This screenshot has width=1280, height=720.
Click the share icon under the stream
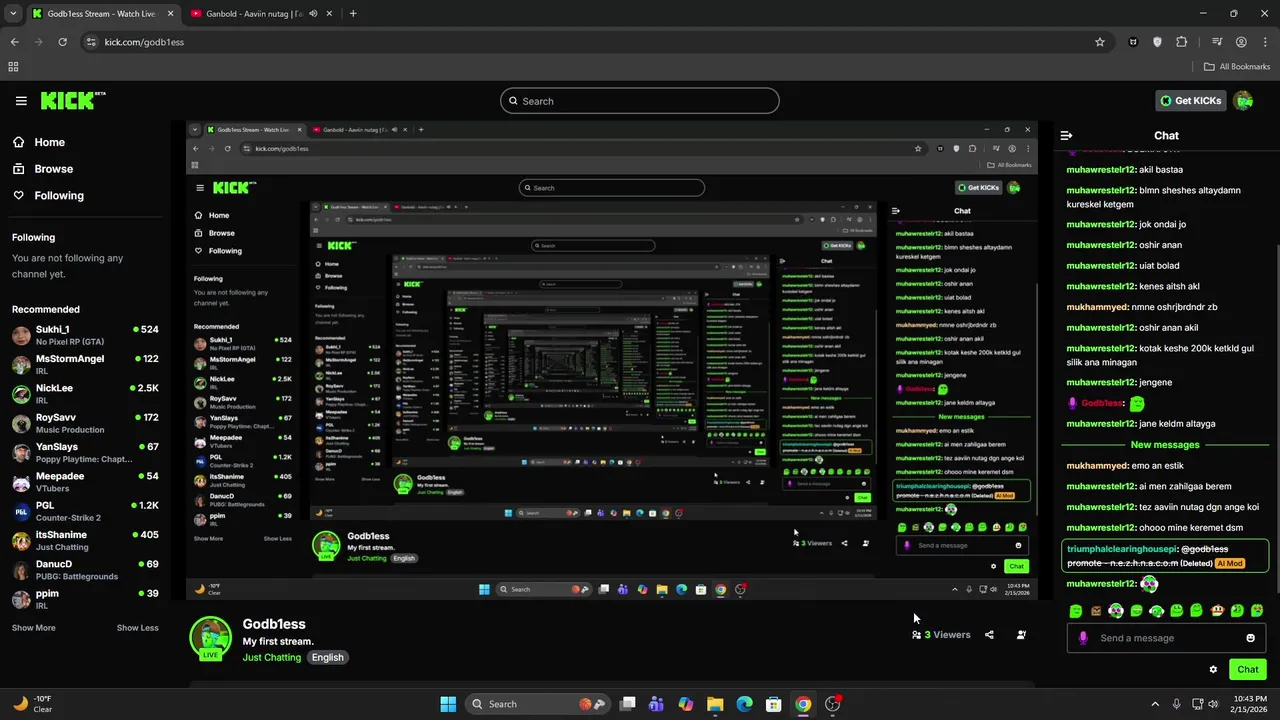tap(989, 634)
